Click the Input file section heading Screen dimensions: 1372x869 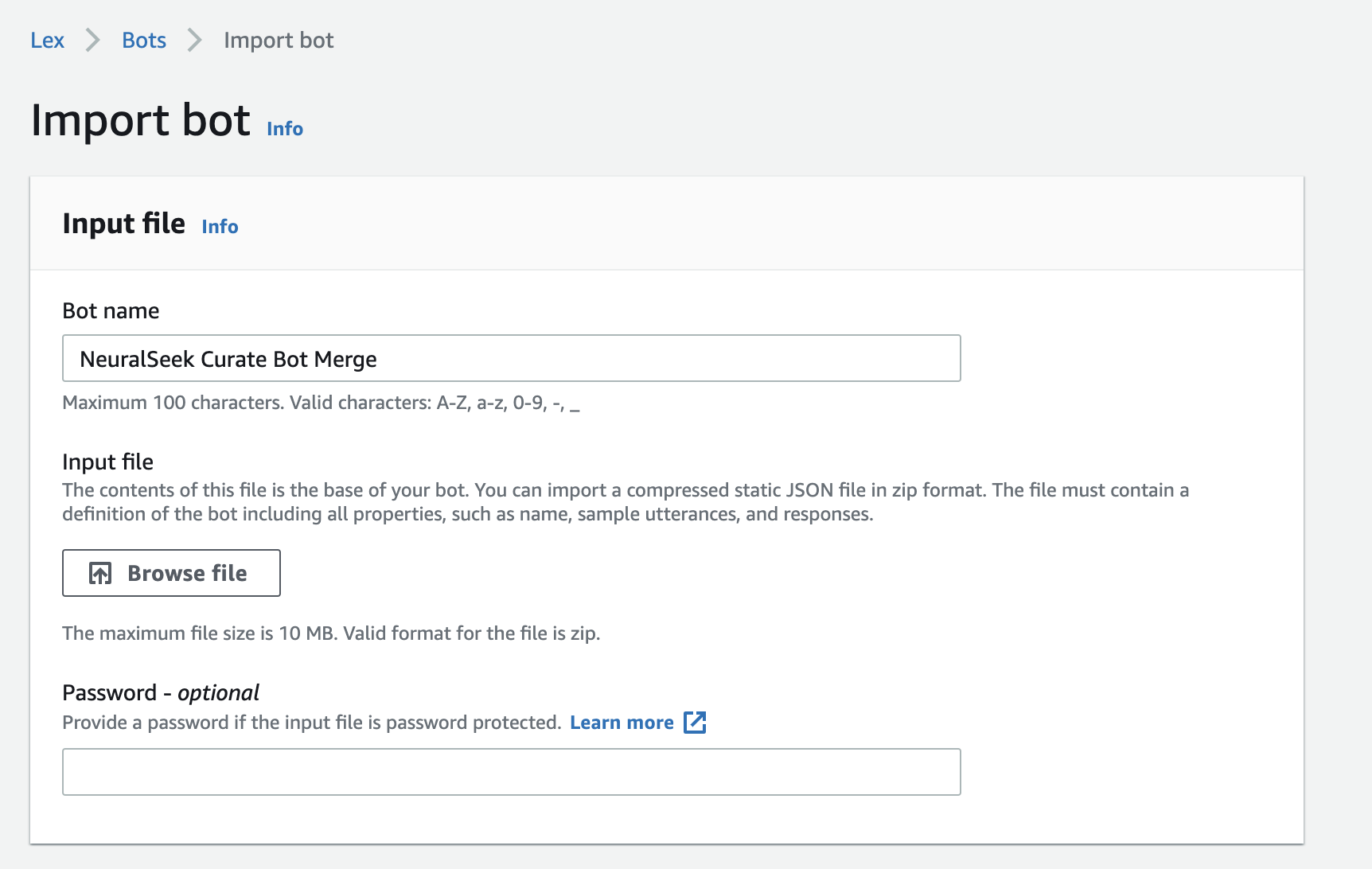(x=123, y=224)
